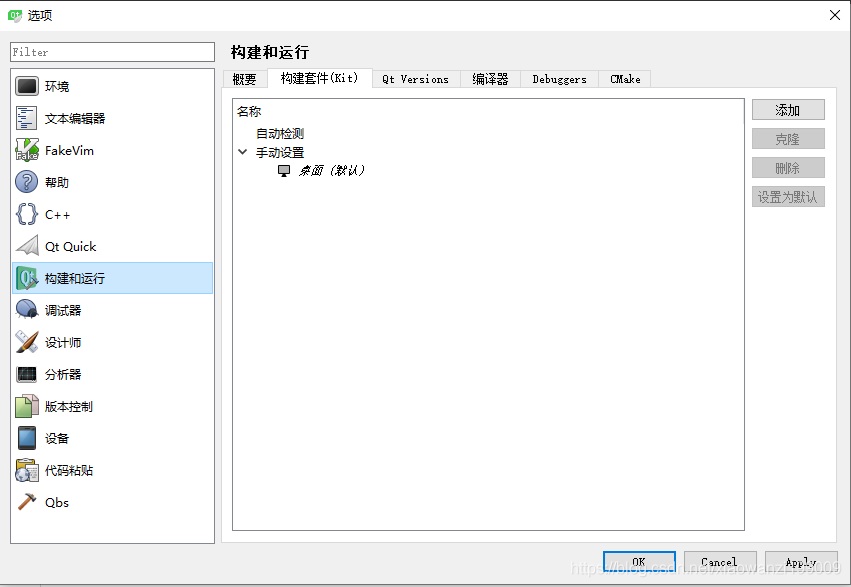Collapse the 手动设置 tree node
Screen dimensions: 851x587
[x=242, y=151]
